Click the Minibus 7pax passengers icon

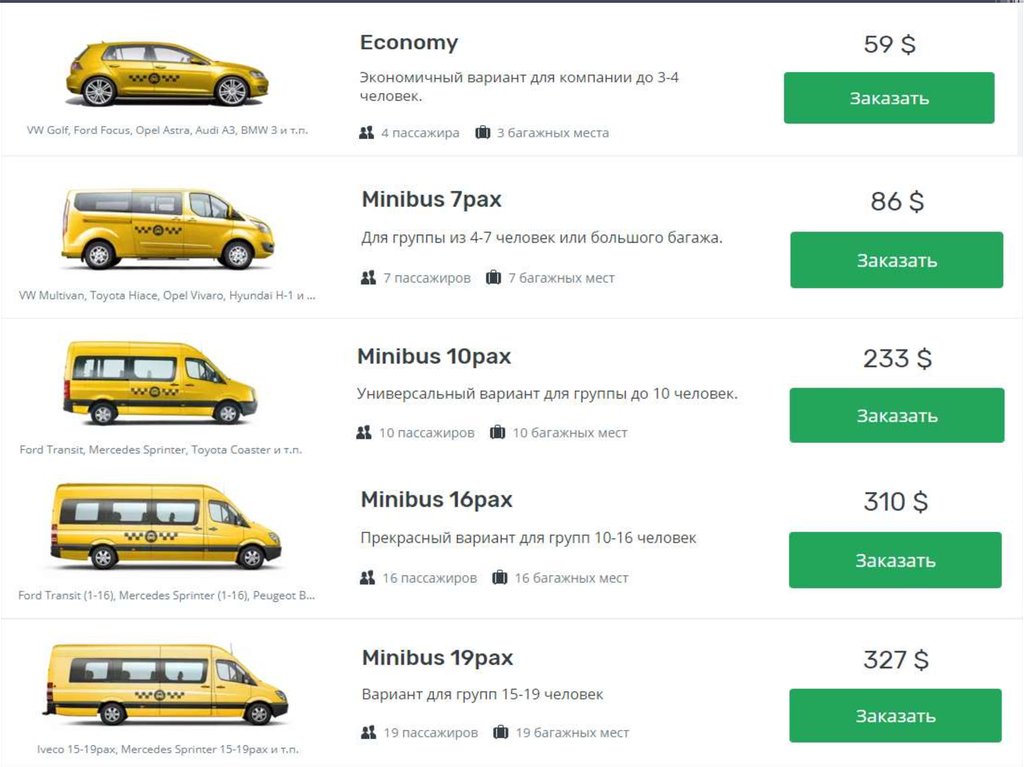[x=368, y=278]
